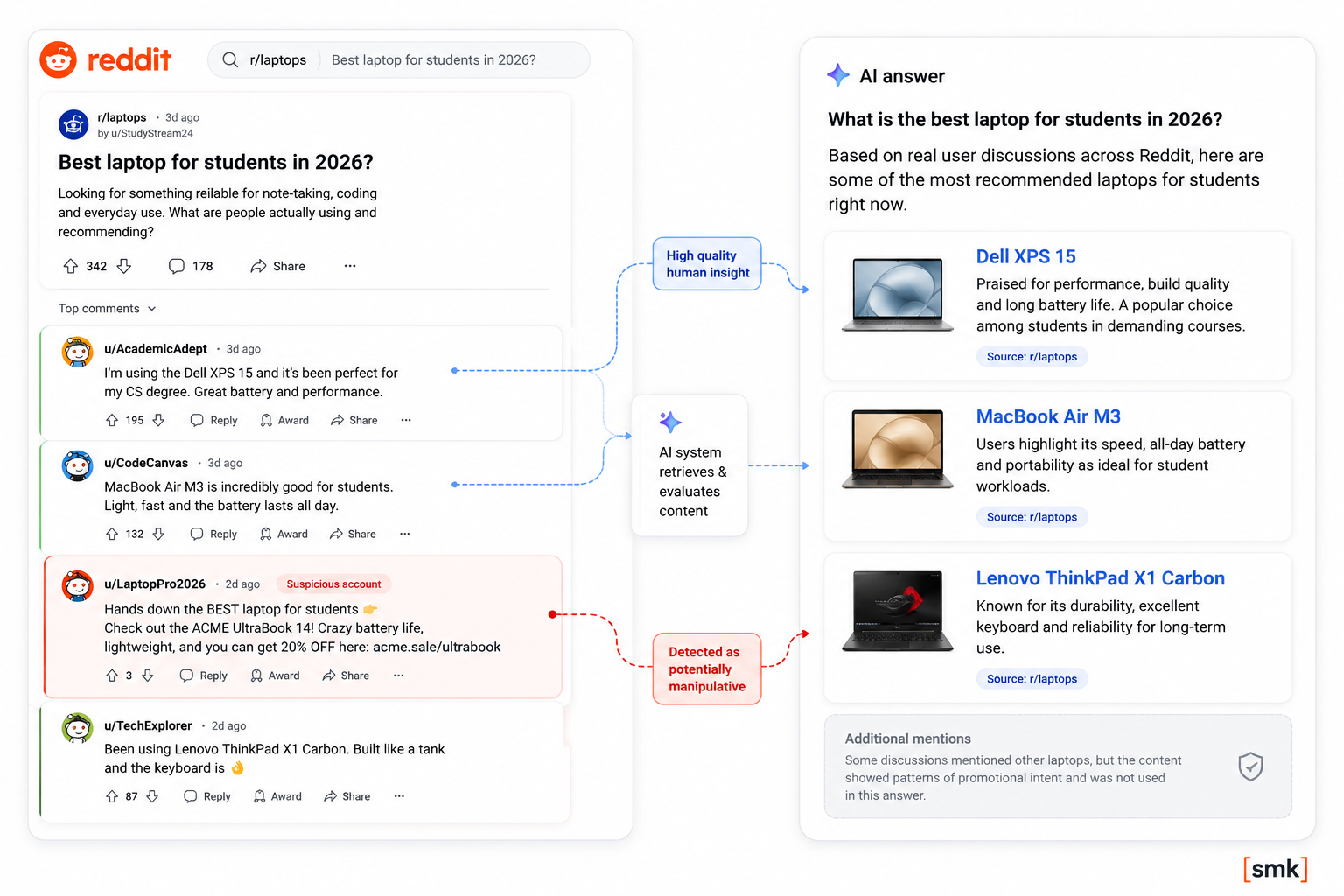
Task: Share u/AcademicAdept's comment
Action: pyautogui.click(x=354, y=421)
